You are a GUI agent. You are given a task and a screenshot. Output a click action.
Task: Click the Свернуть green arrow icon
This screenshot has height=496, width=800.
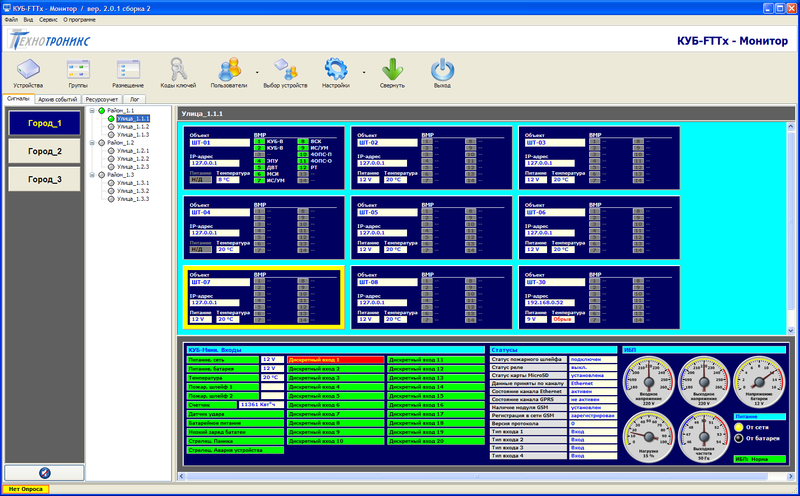click(392, 69)
